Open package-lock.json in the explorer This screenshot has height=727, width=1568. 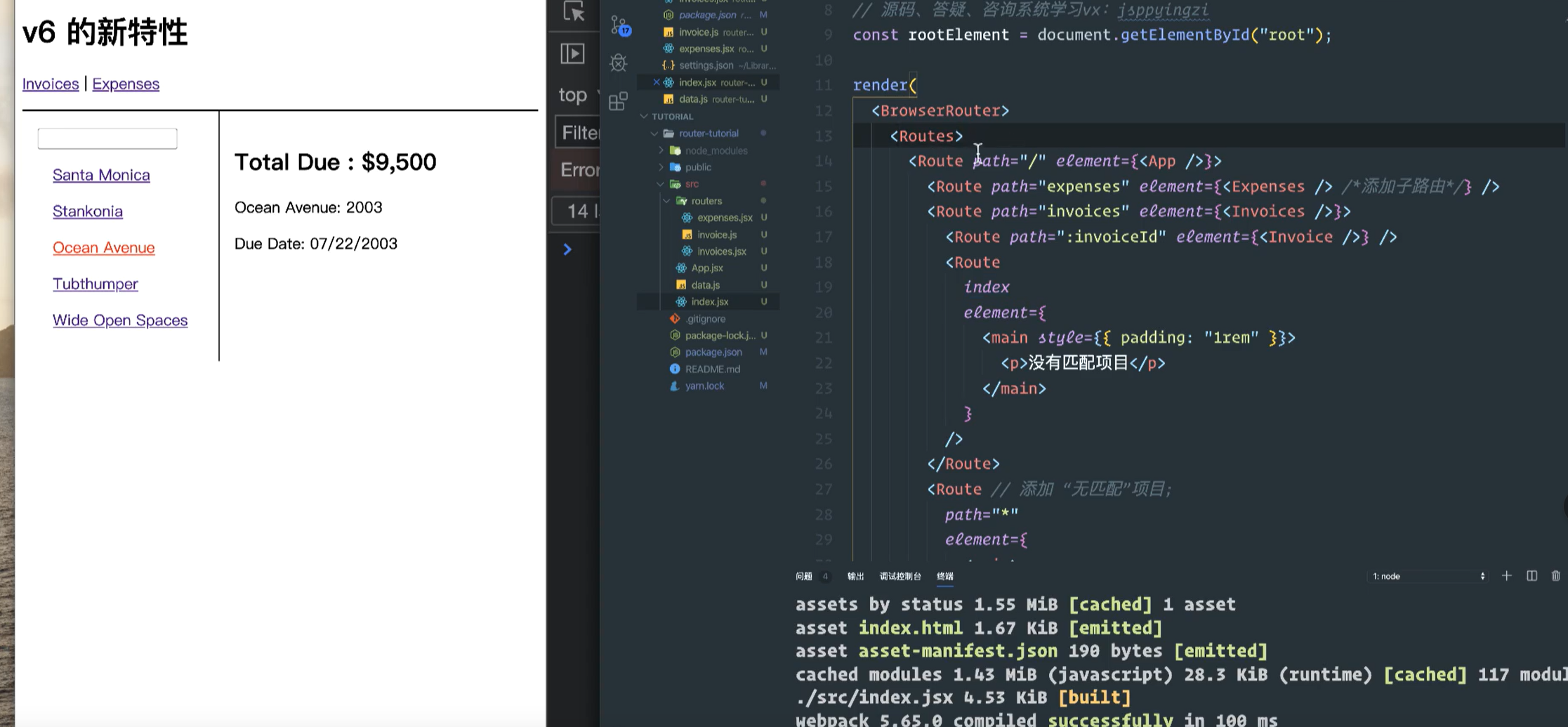coord(720,336)
